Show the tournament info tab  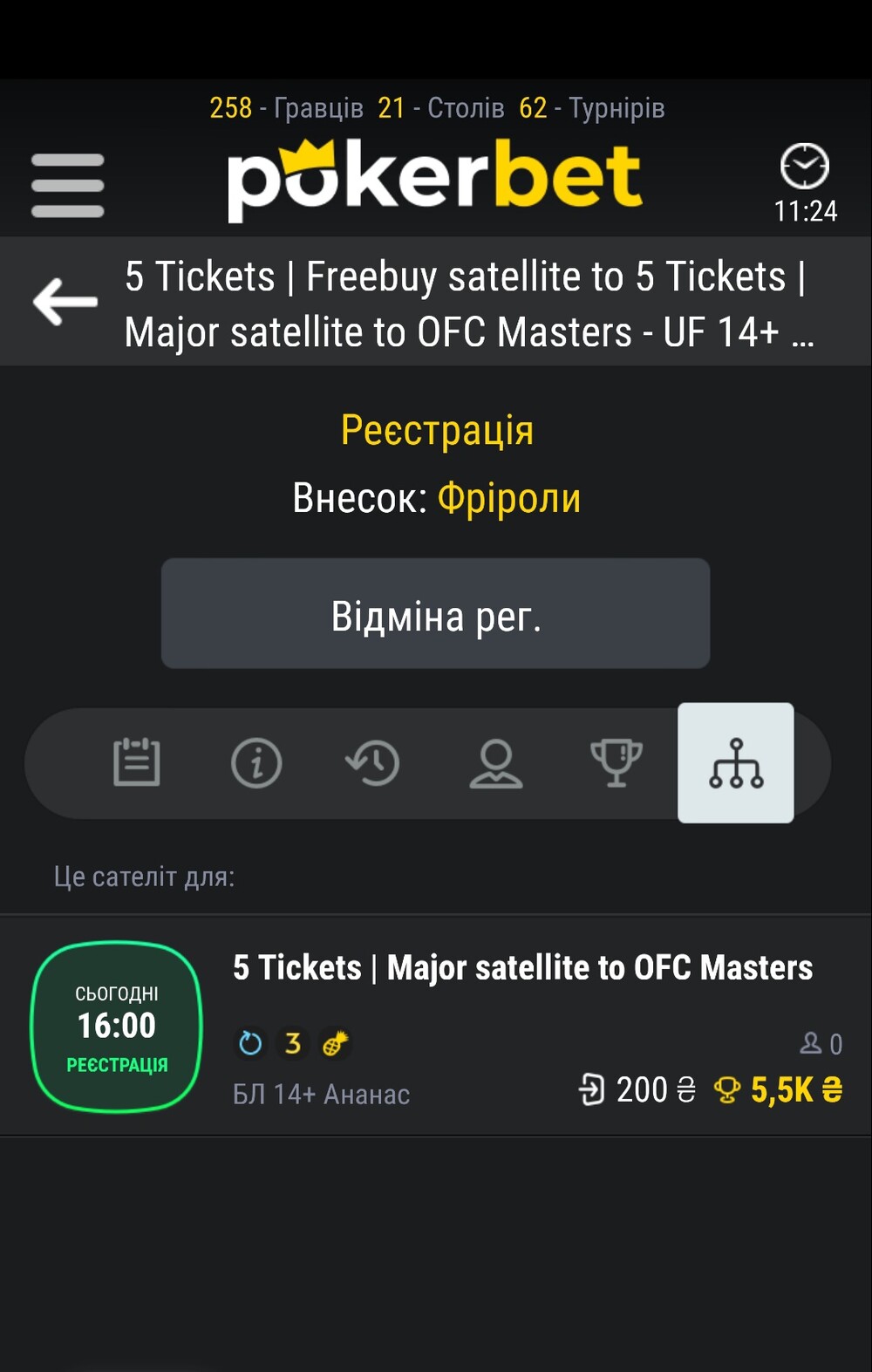tap(256, 763)
